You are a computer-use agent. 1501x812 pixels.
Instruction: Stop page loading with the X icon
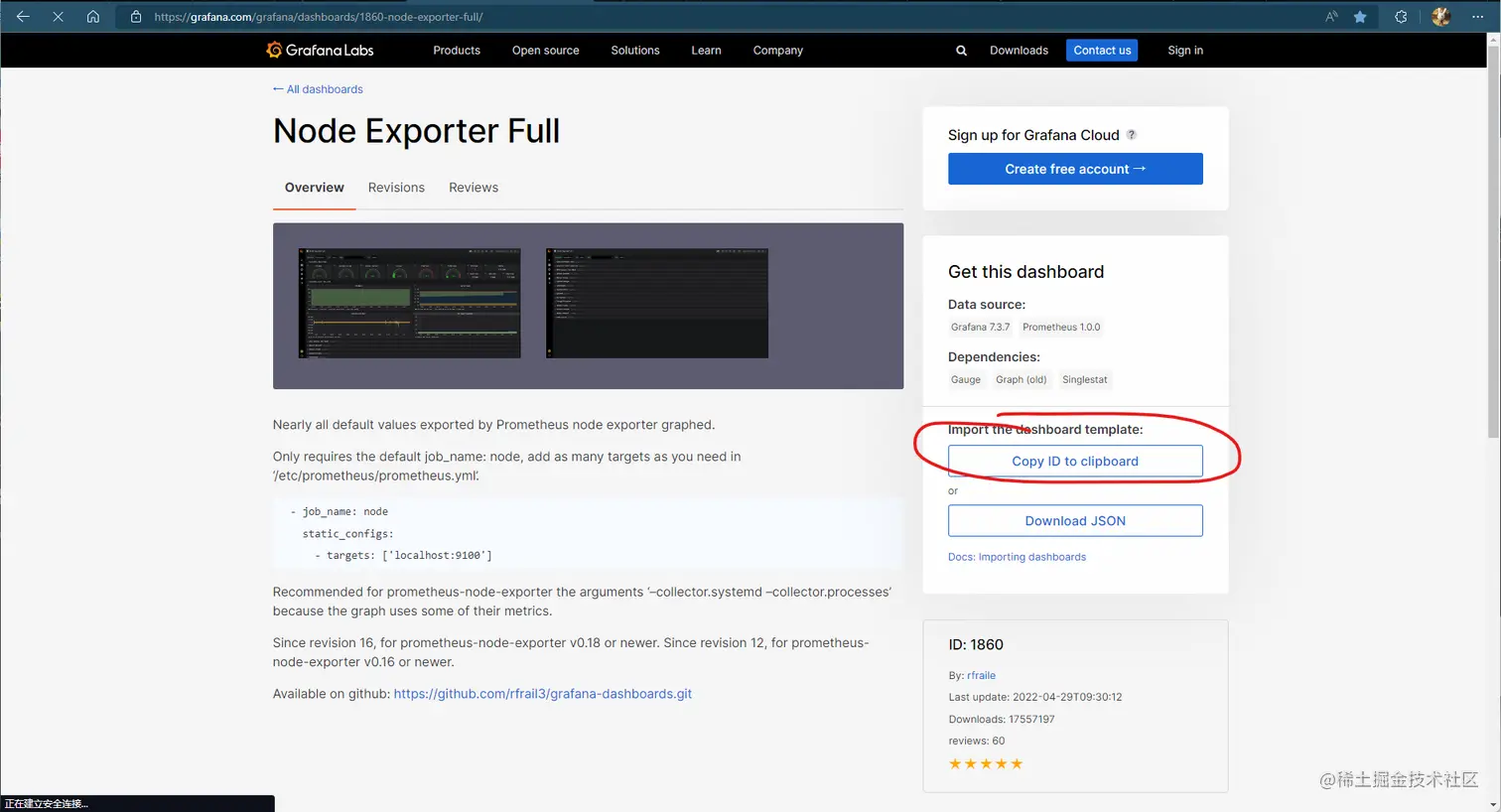(x=58, y=17)
